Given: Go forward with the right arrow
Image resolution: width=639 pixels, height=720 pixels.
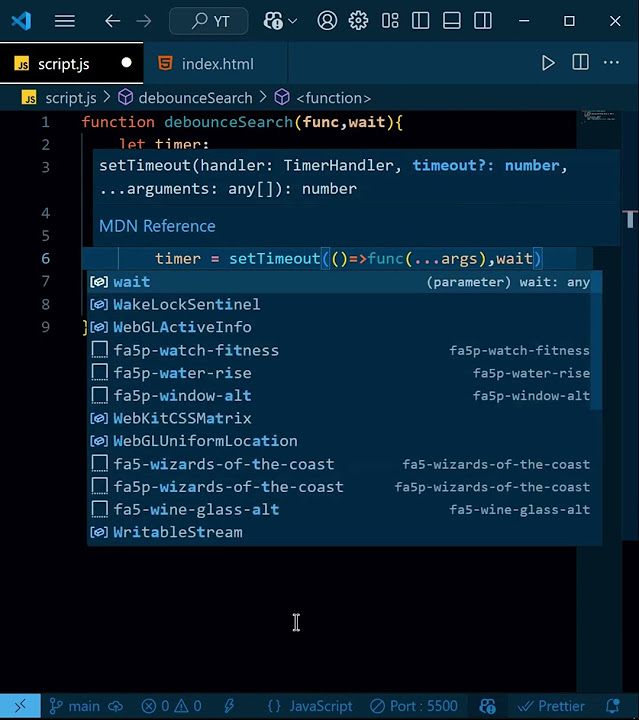Looking at the screenshot, I should pos(144,21).
